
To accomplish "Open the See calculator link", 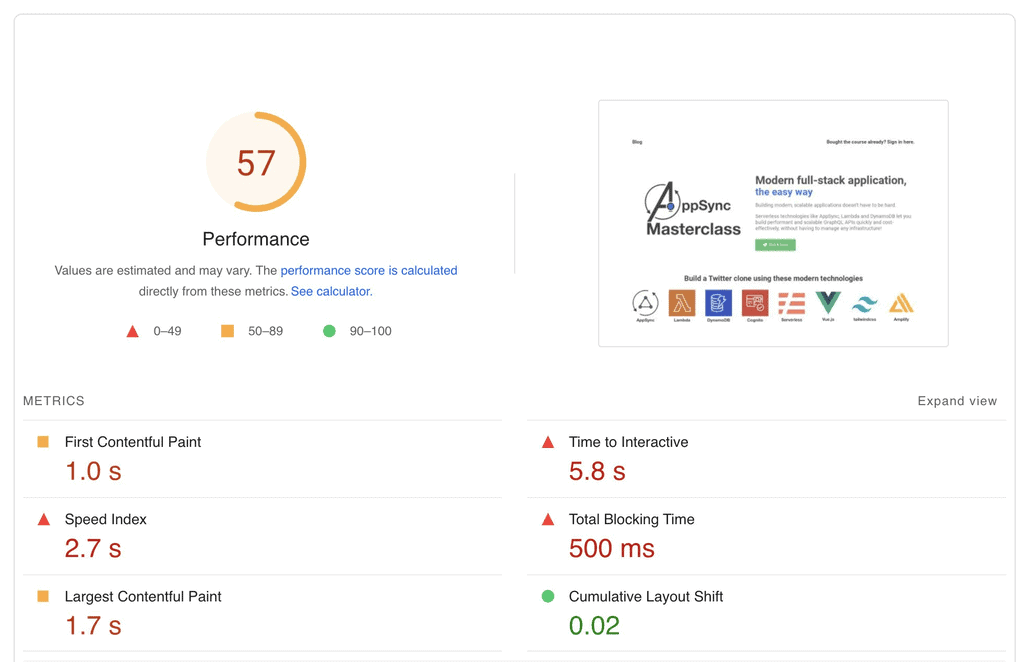I will click(x=330, y=292).
